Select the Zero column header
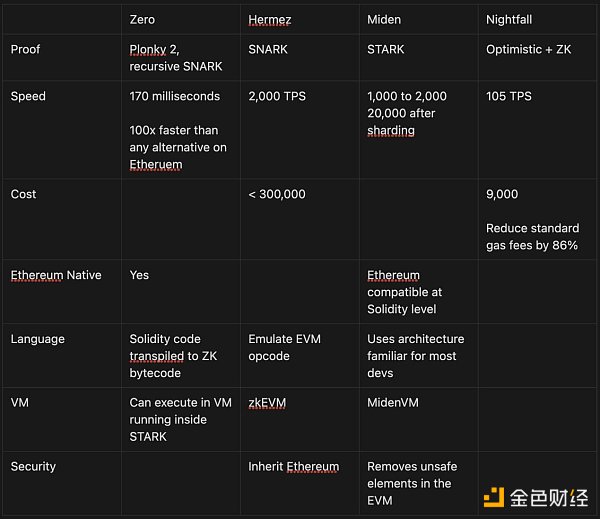The image size is (600, 519). tap(145, 20)
